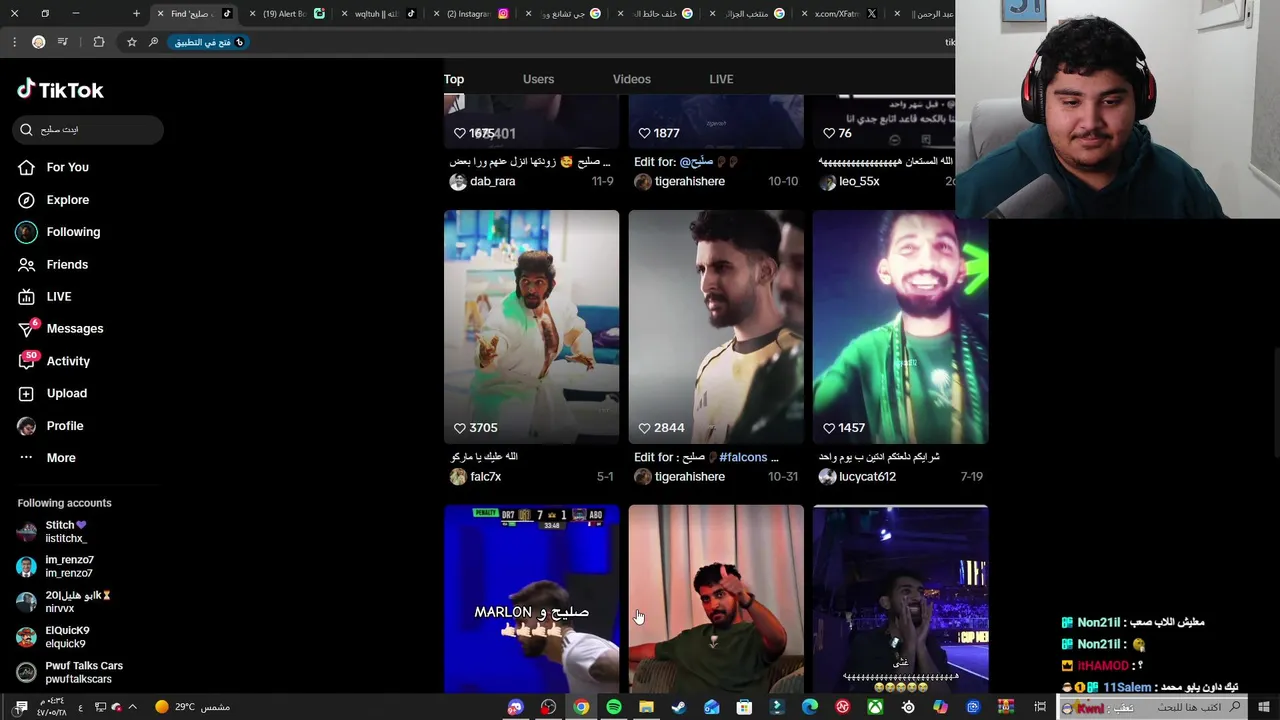This screenshot has width=1280, height=720.
Task: Open Spotify from the taskbar
Action: pyautogui.click(x=614, y=707)
